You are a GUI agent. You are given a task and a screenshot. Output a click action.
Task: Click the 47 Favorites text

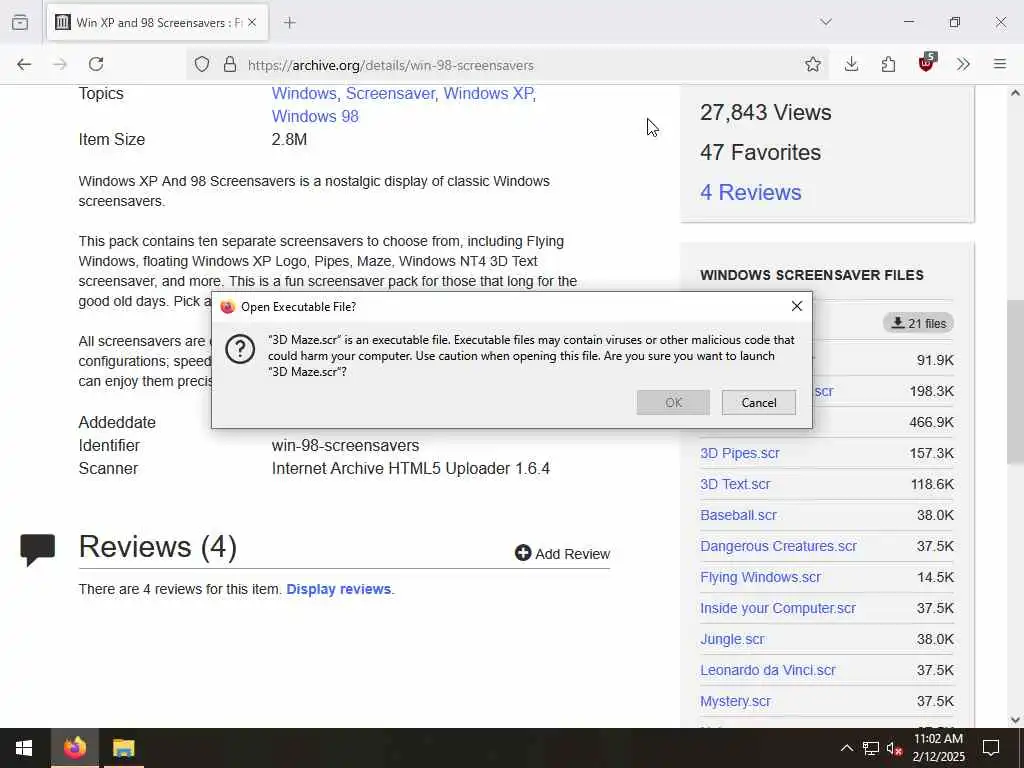[760, 152]
